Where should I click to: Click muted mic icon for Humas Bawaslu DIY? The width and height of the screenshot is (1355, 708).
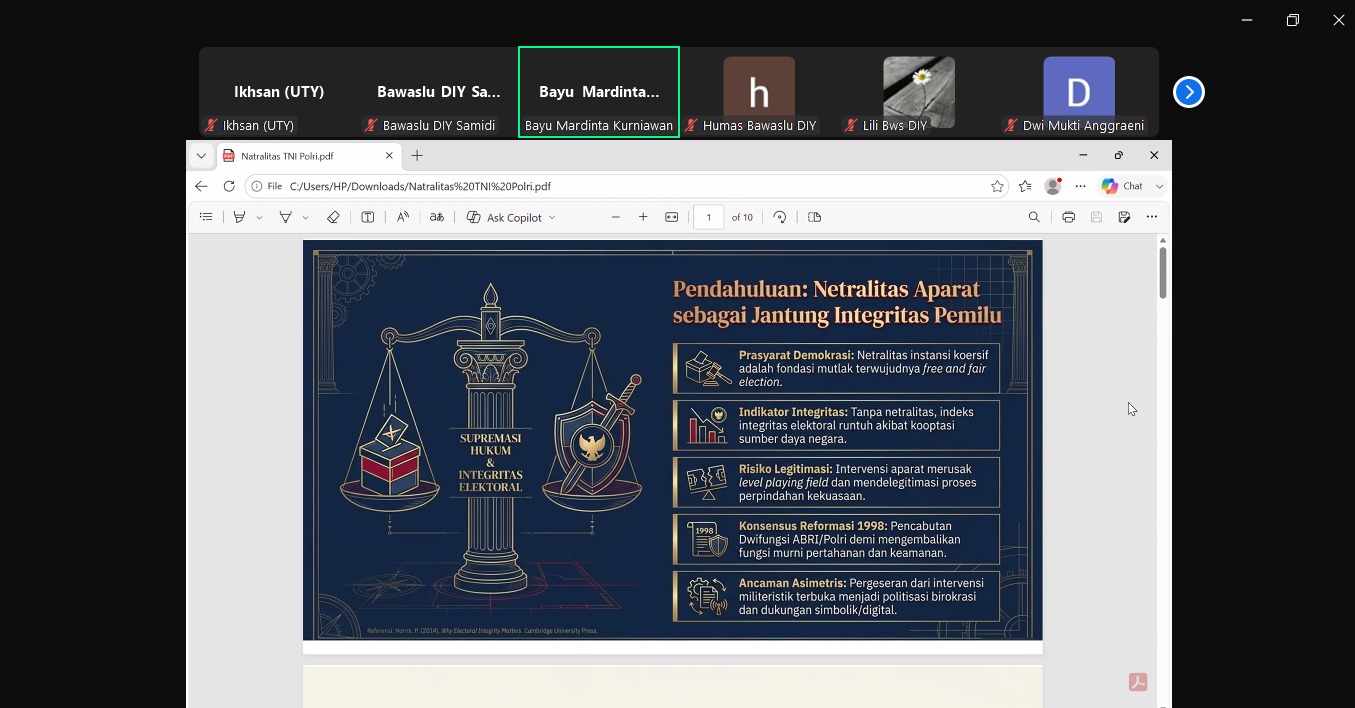coord(691,126)
